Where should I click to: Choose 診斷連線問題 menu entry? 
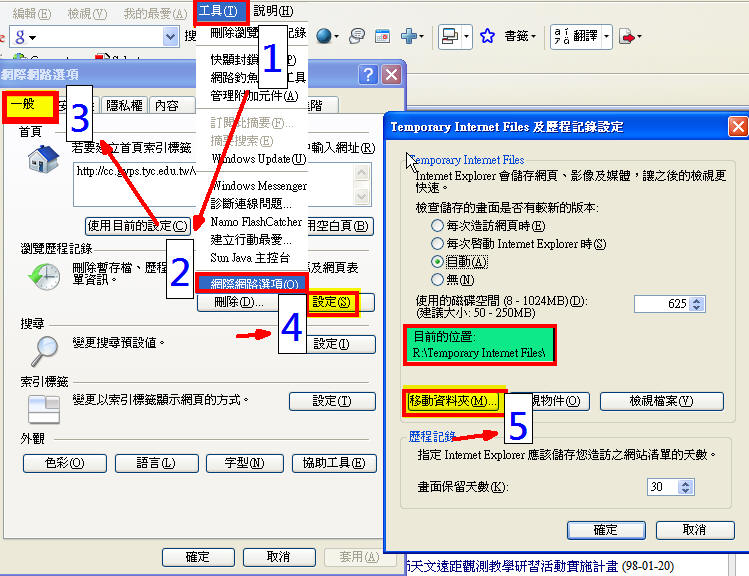(252, 204)
